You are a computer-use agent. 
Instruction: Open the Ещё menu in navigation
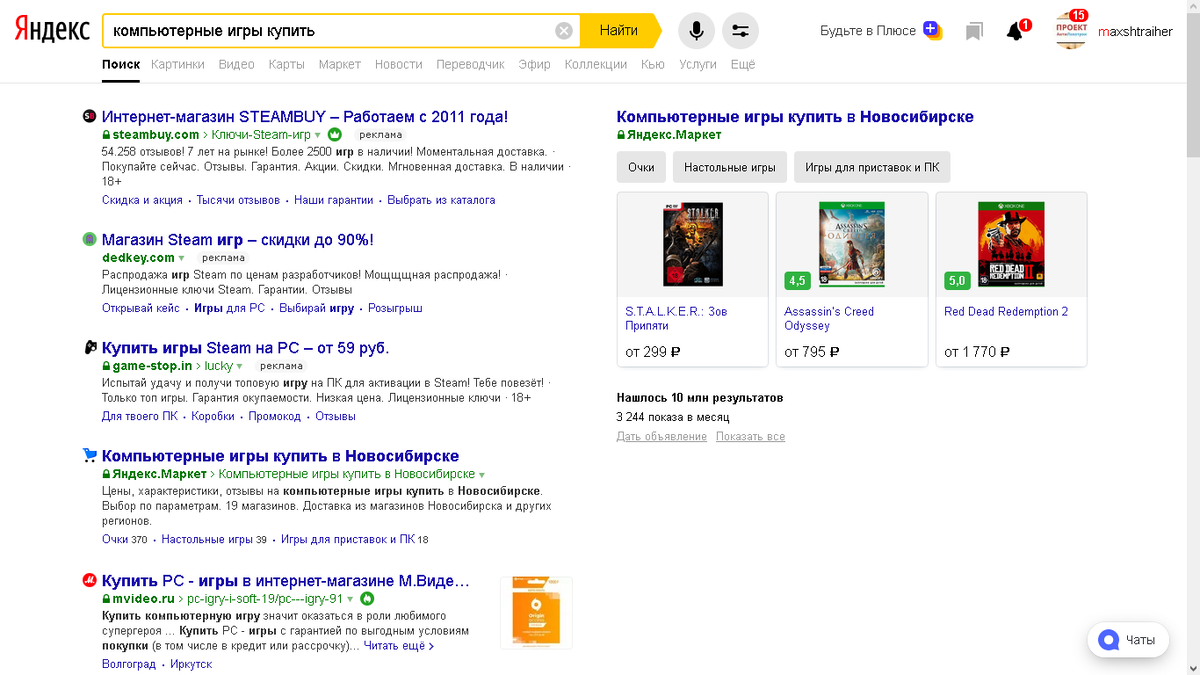[743, 64]
